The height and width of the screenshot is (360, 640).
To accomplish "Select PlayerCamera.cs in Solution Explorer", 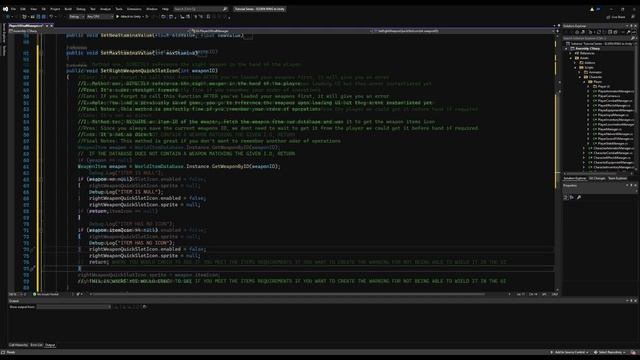I will tap(609, 96).
